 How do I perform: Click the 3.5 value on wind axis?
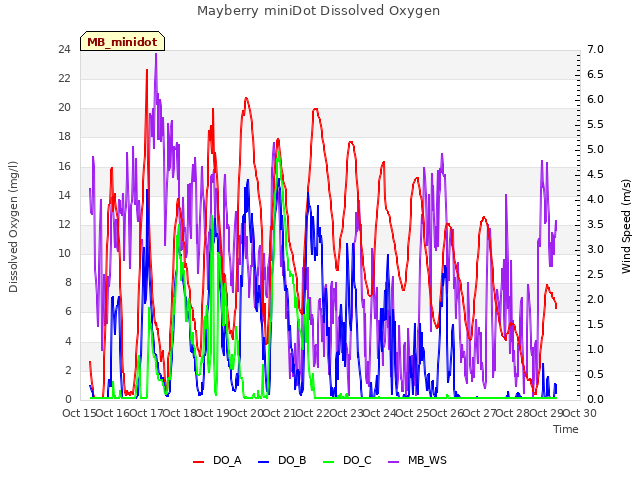pyautogui.click(x=595, y=224)
